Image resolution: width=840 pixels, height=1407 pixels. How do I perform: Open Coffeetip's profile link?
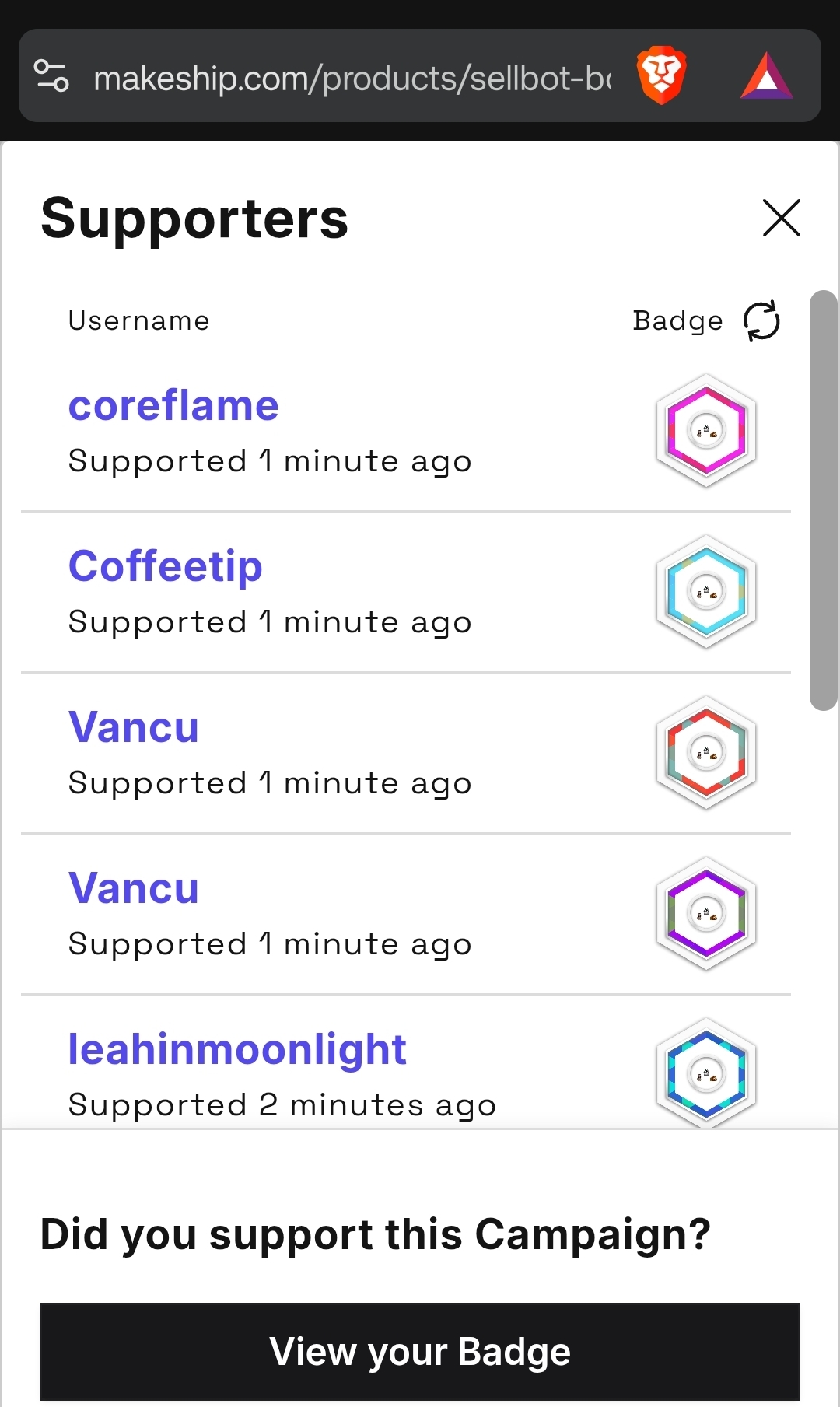pyautogui.click(x=166, y=566)
